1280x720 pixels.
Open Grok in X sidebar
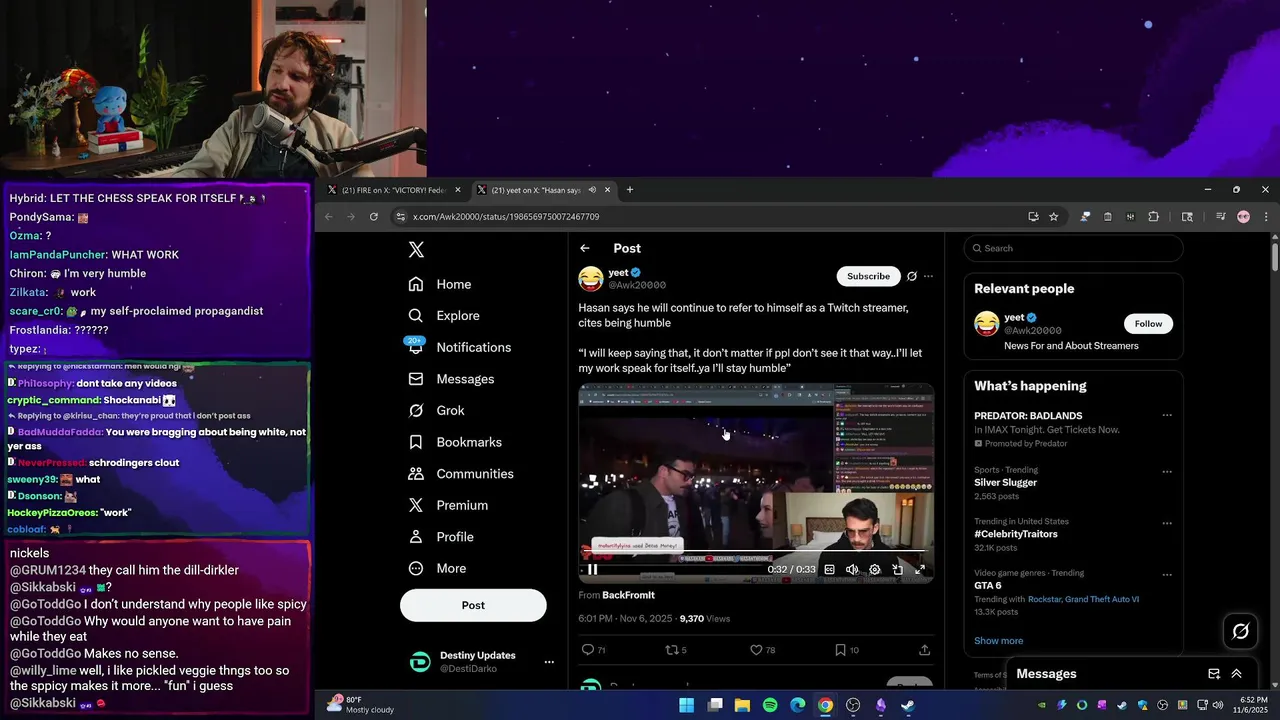point(437,410)
